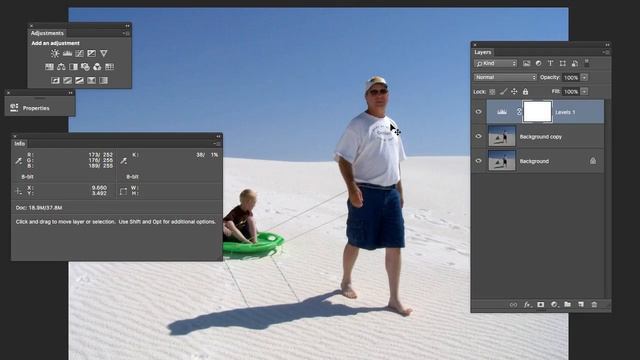Viewport: 640px width, 360px height.
Task: Select the Levels 1 layer mask thumbnail
Action: click(x=537, y=111)
